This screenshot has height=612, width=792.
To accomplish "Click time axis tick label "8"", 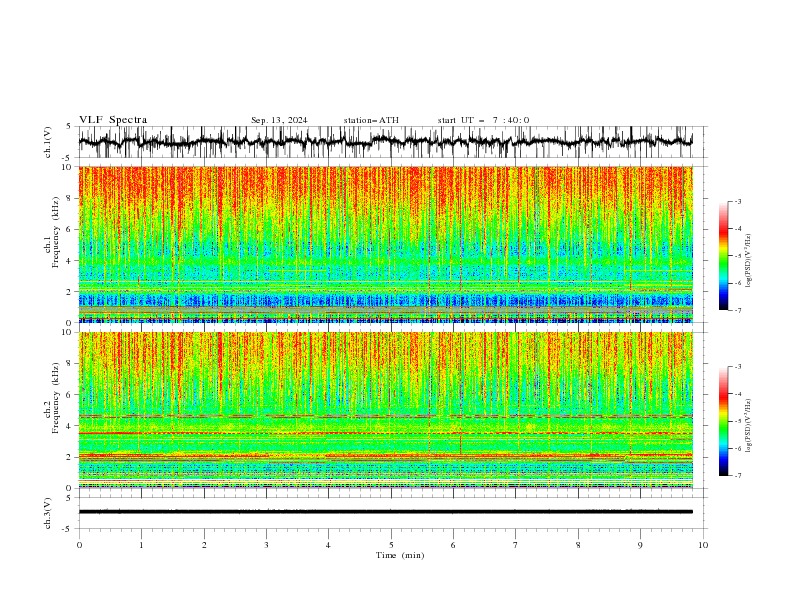I will (x=578, y=545).
